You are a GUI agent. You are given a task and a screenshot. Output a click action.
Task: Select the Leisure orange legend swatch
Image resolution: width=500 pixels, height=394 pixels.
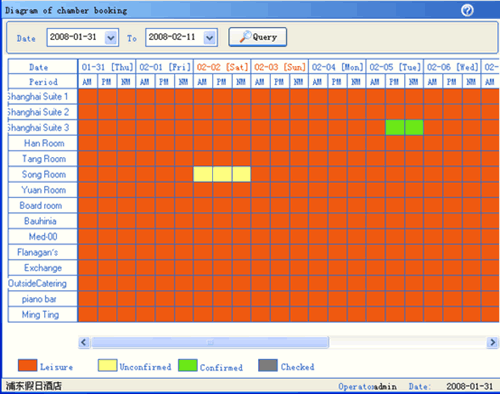pyautogui.click(x=27, y=365)
